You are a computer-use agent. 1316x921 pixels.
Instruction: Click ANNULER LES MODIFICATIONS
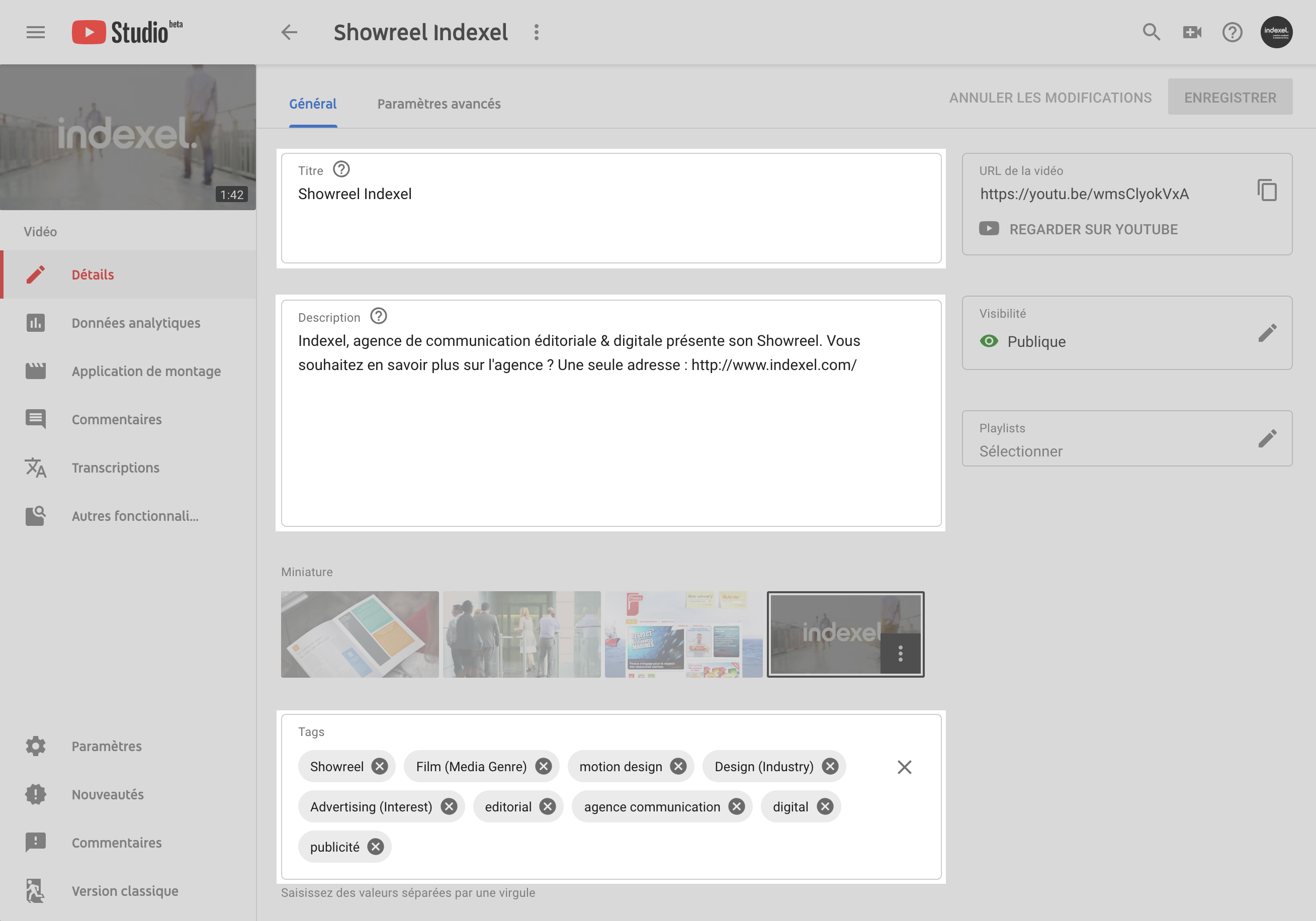[x=1050, y=98]
